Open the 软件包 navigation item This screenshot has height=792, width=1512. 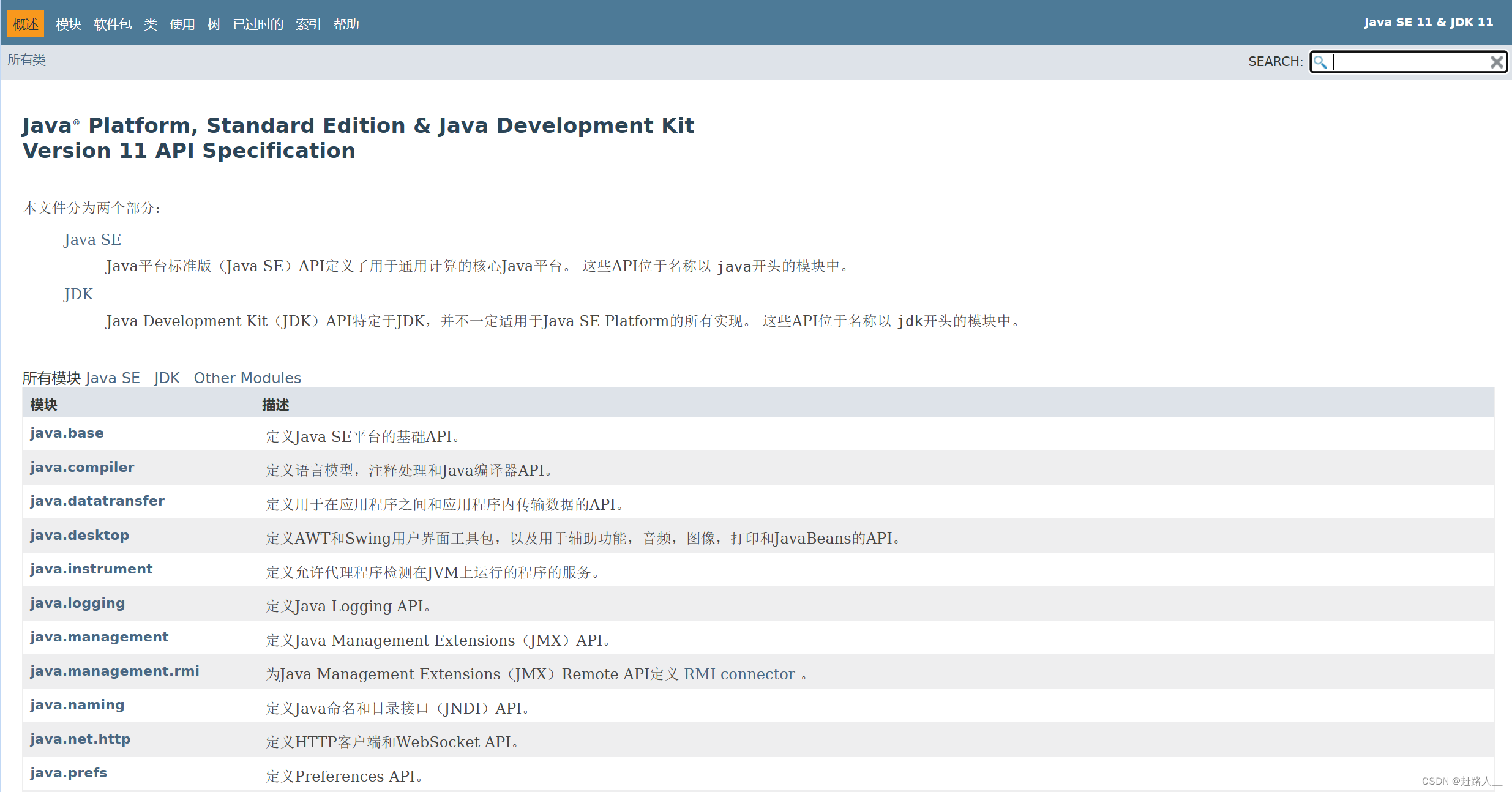[x=113, y=24]
